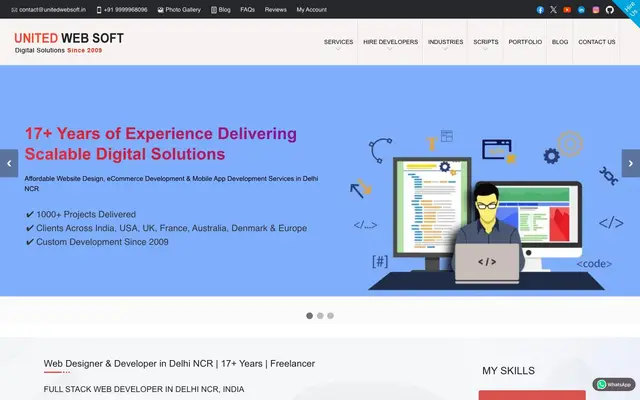Open the Contact Us menu item
This screenshot has height=400, width=640.
(x=597, y=42)
